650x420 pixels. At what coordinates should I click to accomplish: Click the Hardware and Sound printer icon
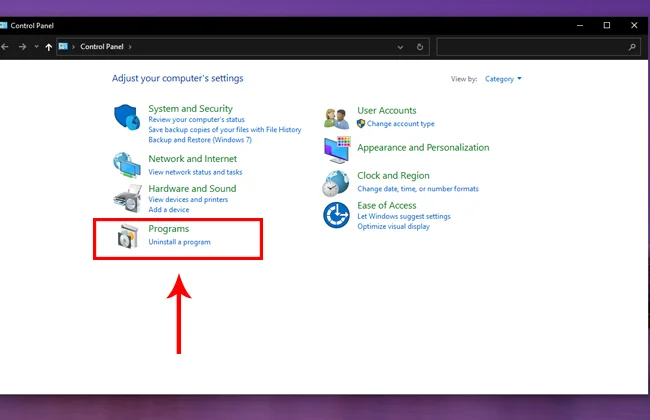(x=127, y=195)
